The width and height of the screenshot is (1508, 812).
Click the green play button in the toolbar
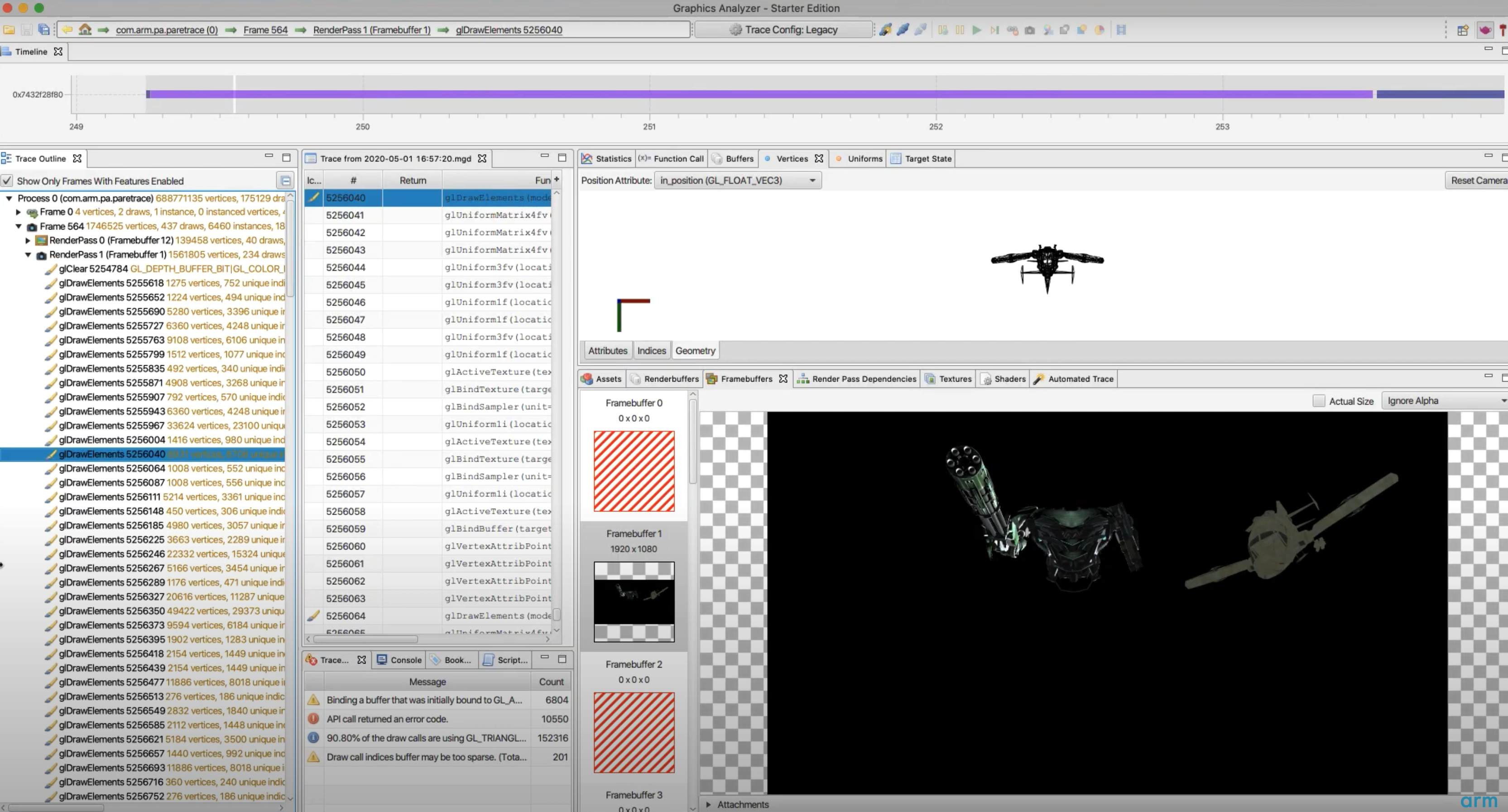pyautogui.click(x=976, y=30)
